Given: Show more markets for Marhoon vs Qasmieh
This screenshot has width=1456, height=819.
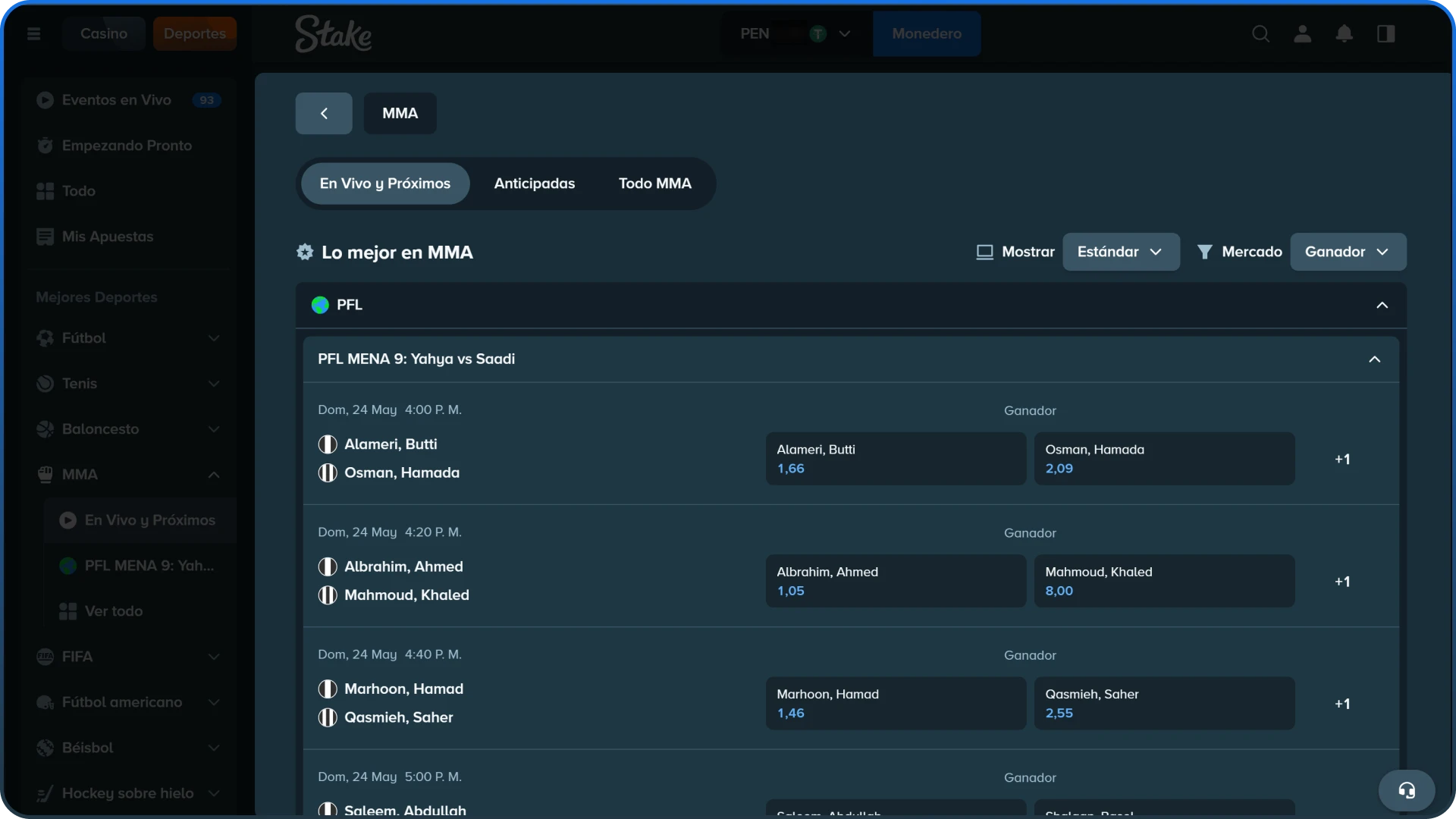Looking at the screenshot, I should tap(1342, 704).
